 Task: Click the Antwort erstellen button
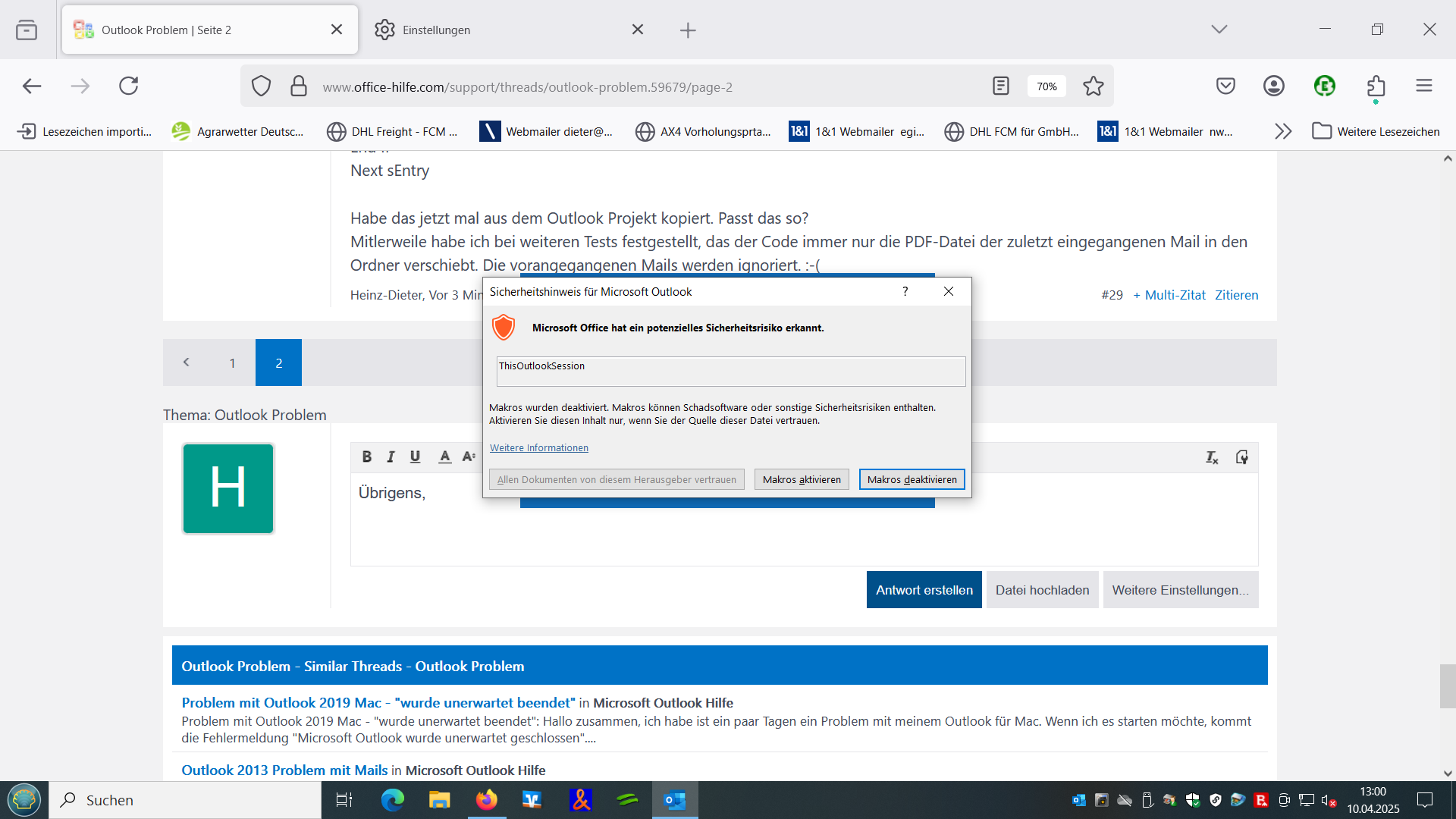(924, 590)
